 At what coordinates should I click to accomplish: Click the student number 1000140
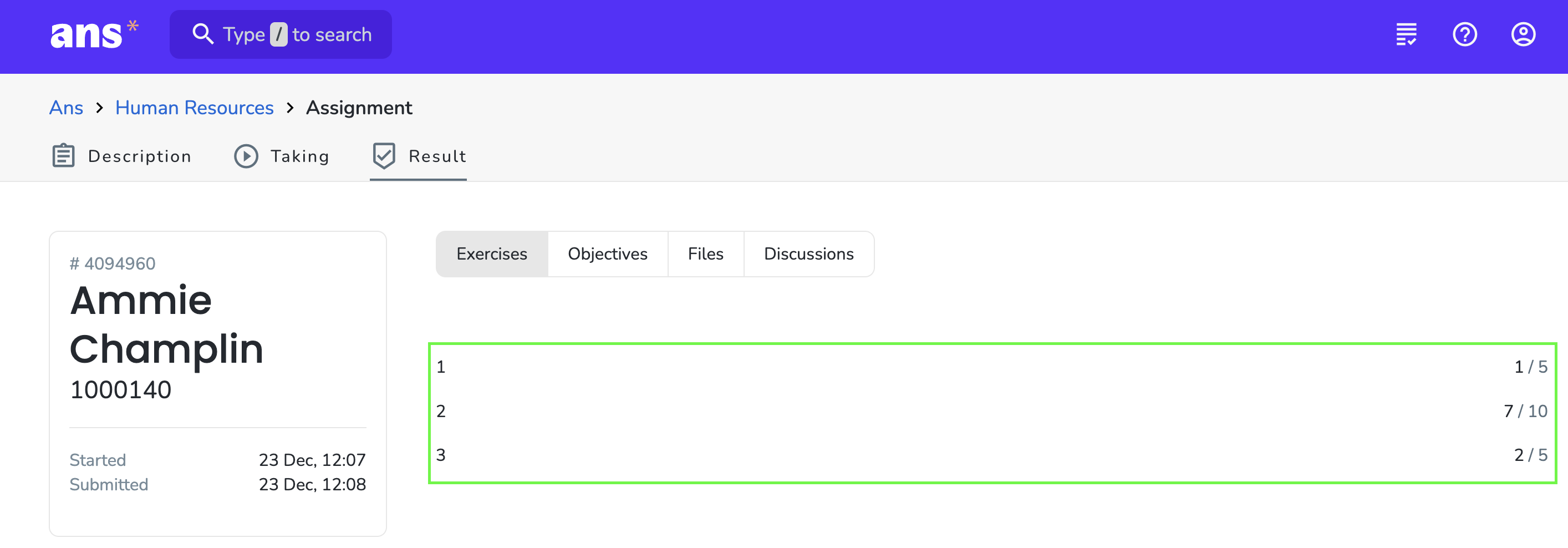pos(120,390)
